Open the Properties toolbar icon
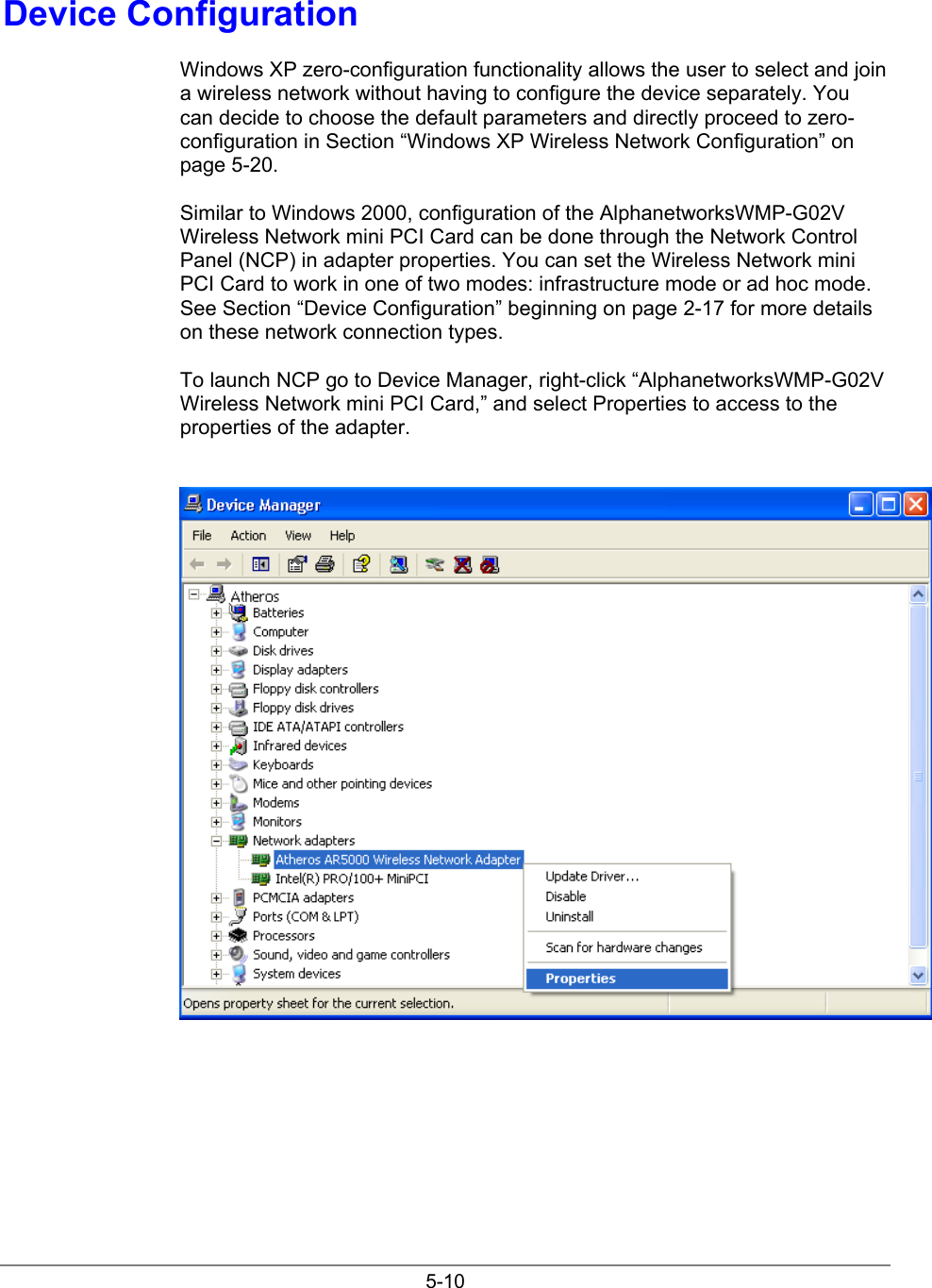The width and height of the screenshot is (932, 1288). click(297, 564)
